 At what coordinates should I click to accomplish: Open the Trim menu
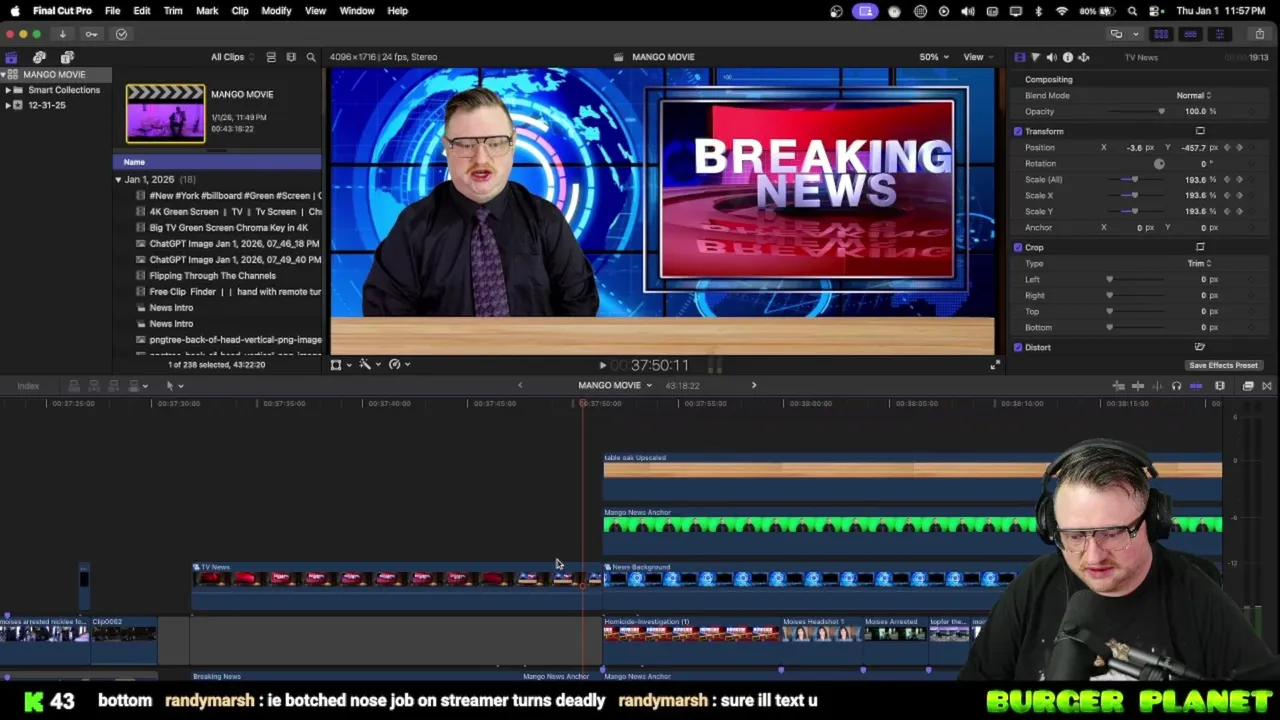173,11
